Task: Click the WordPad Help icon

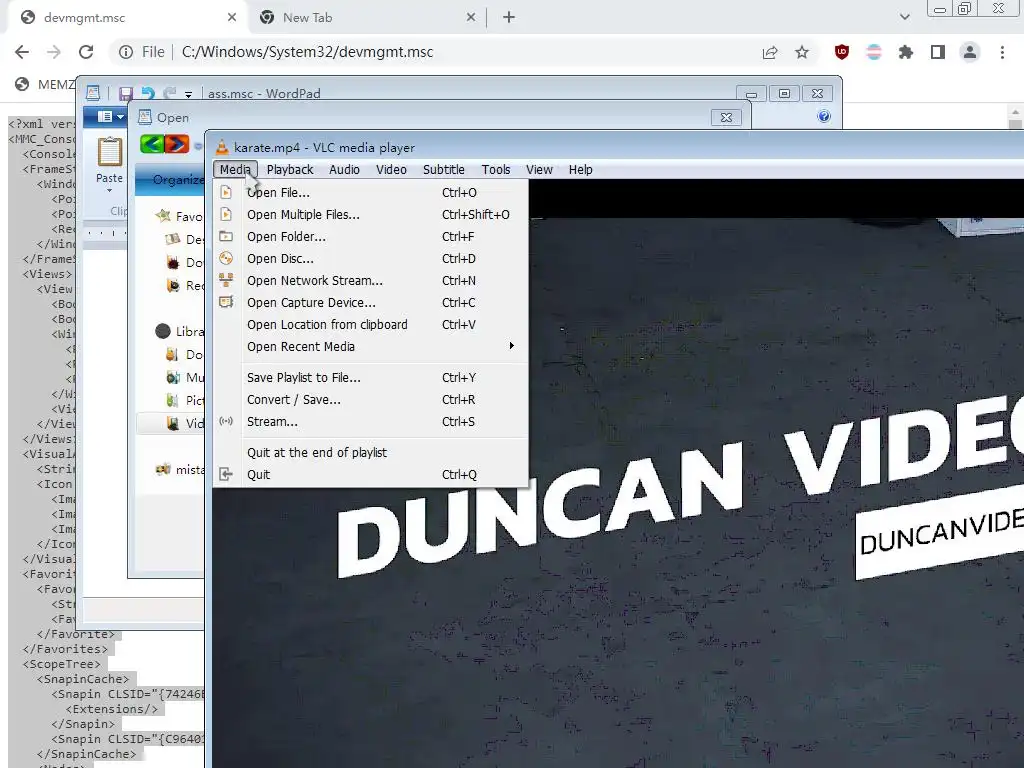Action: 824,116
